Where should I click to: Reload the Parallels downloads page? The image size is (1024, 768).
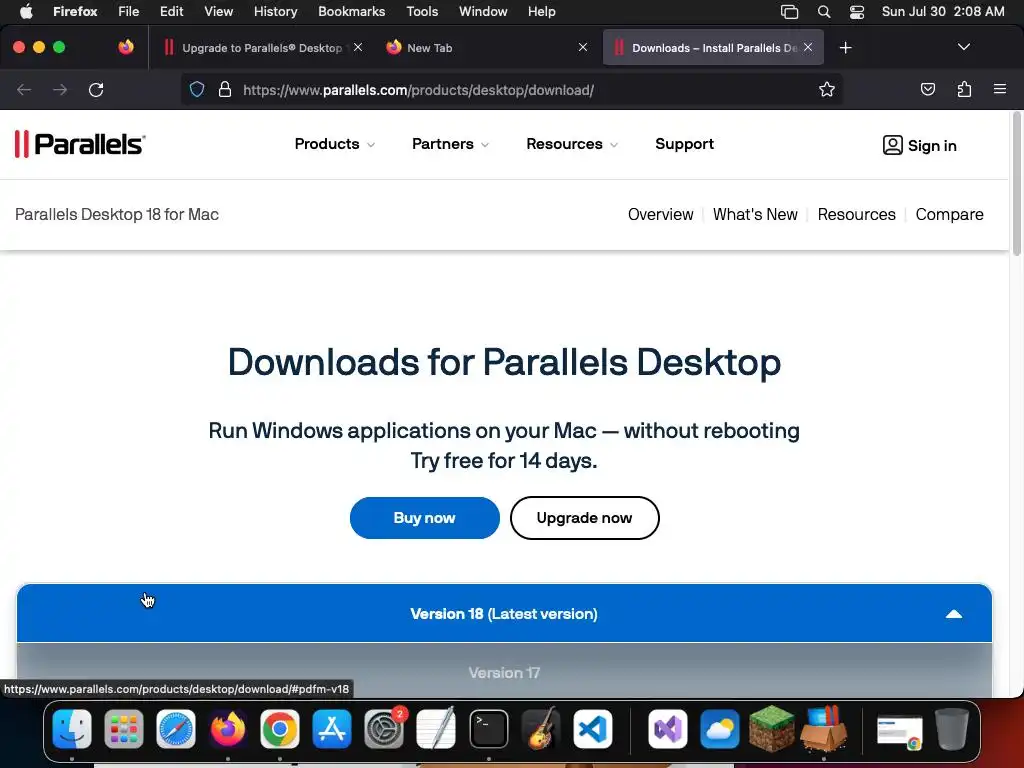[96, 89]
